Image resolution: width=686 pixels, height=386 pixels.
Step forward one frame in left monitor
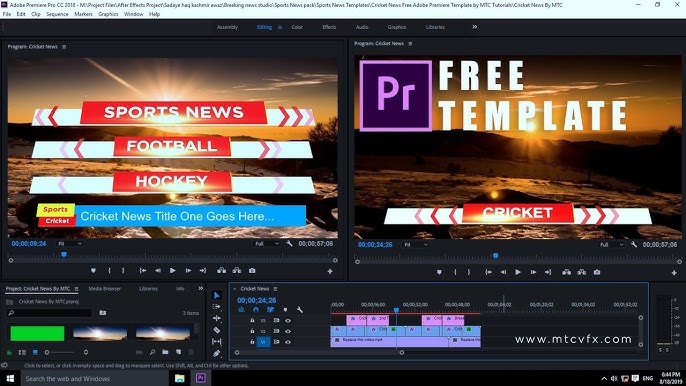[x=188, y=271]
